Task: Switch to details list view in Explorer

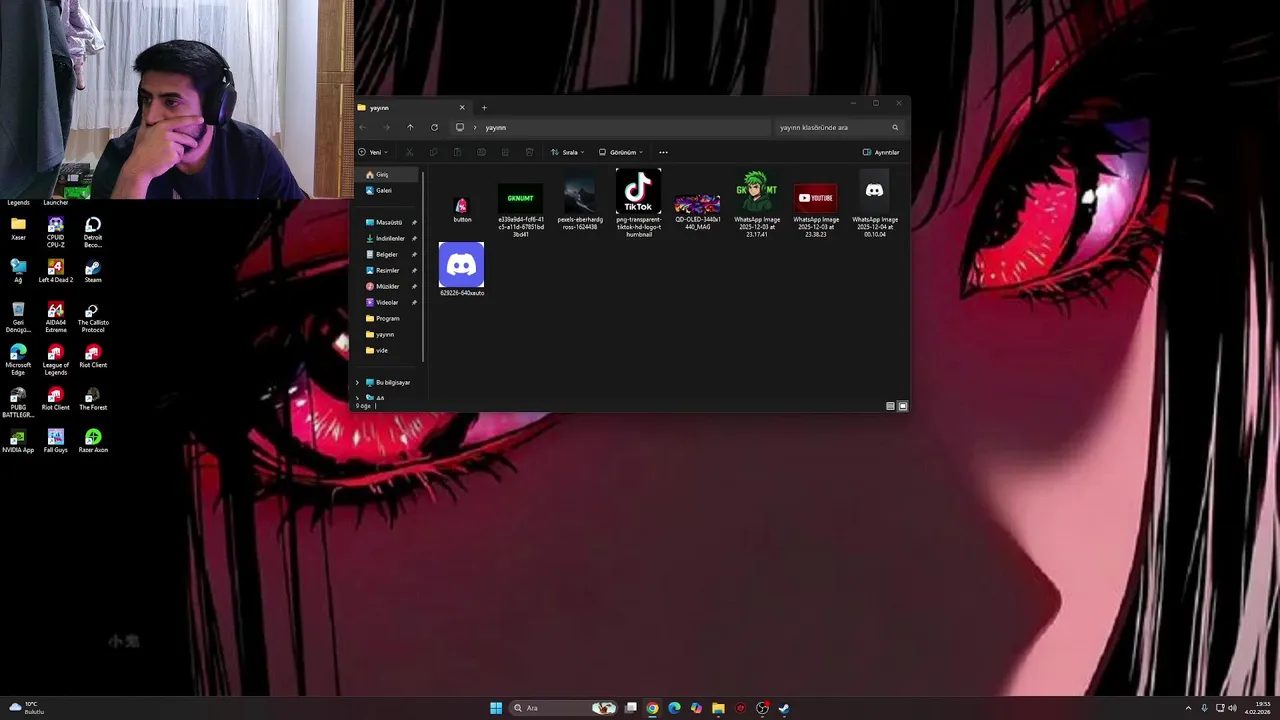Action: [890, 406]
